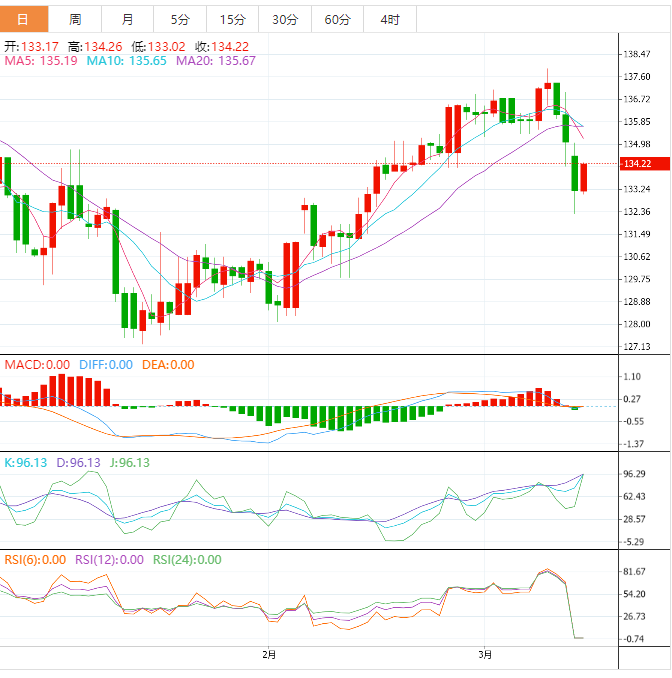Screen dimensions: 672x678
Task: Click the -5.29 KDJ axis value
Action: 633,542
